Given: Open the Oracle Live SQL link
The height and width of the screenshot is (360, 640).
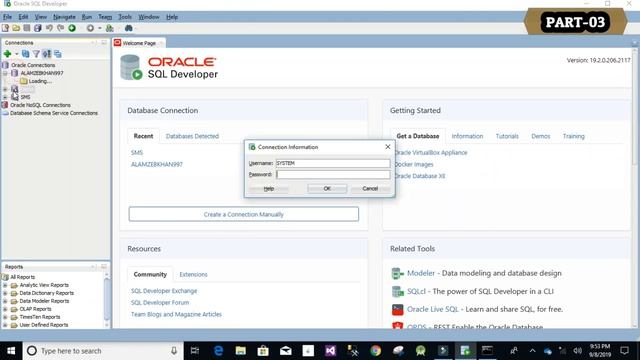Looking at the screenshot, I should tap(433, 309).
